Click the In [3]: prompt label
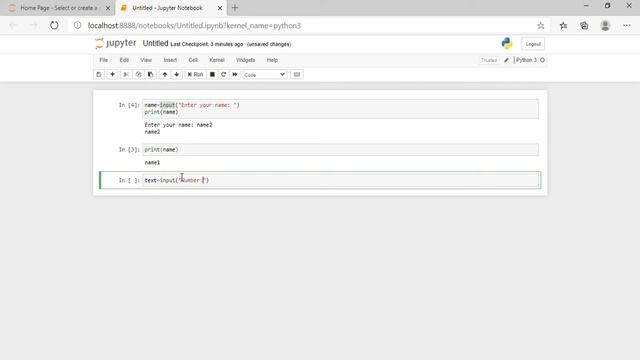The height and width of the screenshot is (360, 640). [129, 150]
